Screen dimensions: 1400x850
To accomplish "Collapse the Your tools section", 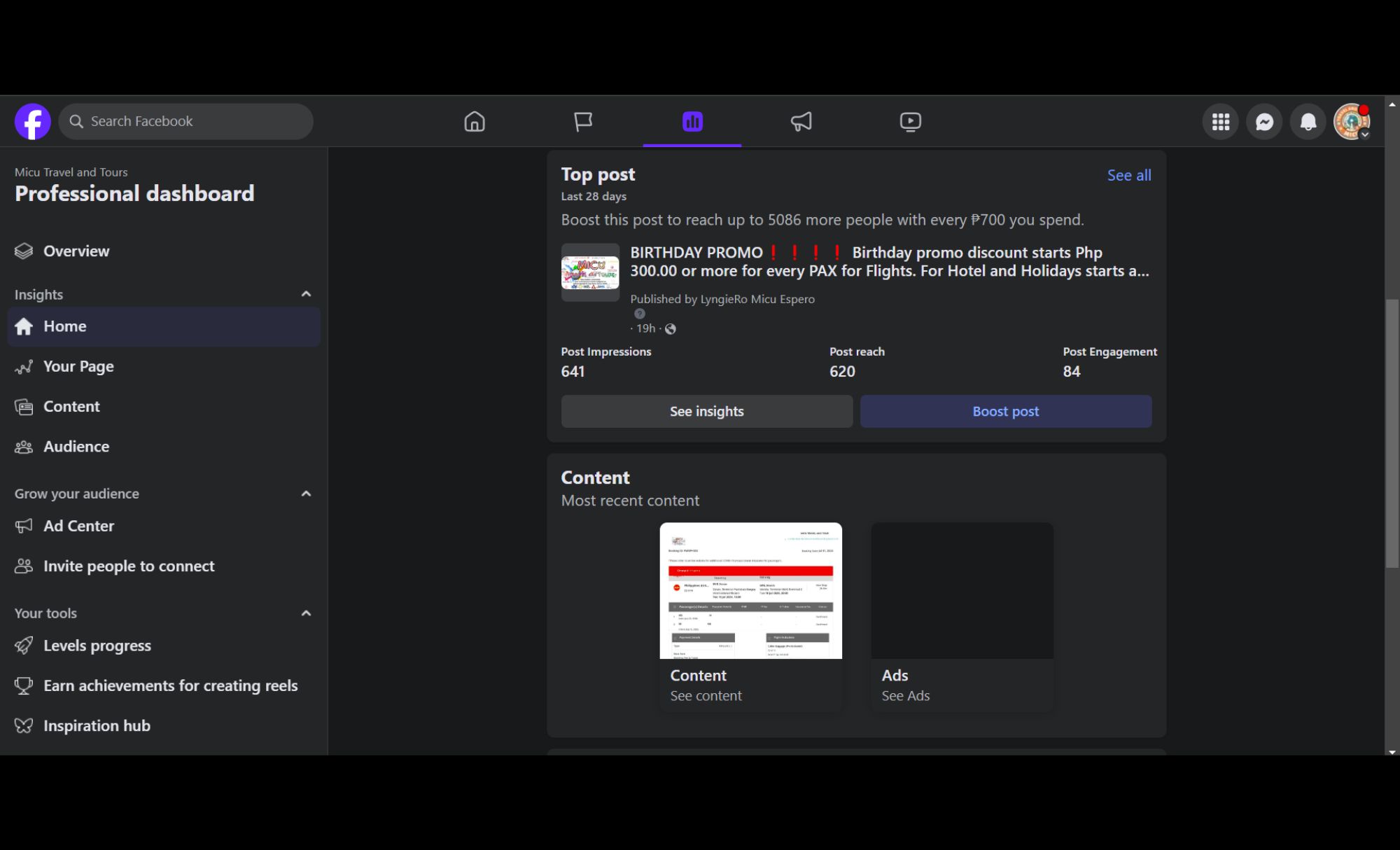I will point(306,613).
